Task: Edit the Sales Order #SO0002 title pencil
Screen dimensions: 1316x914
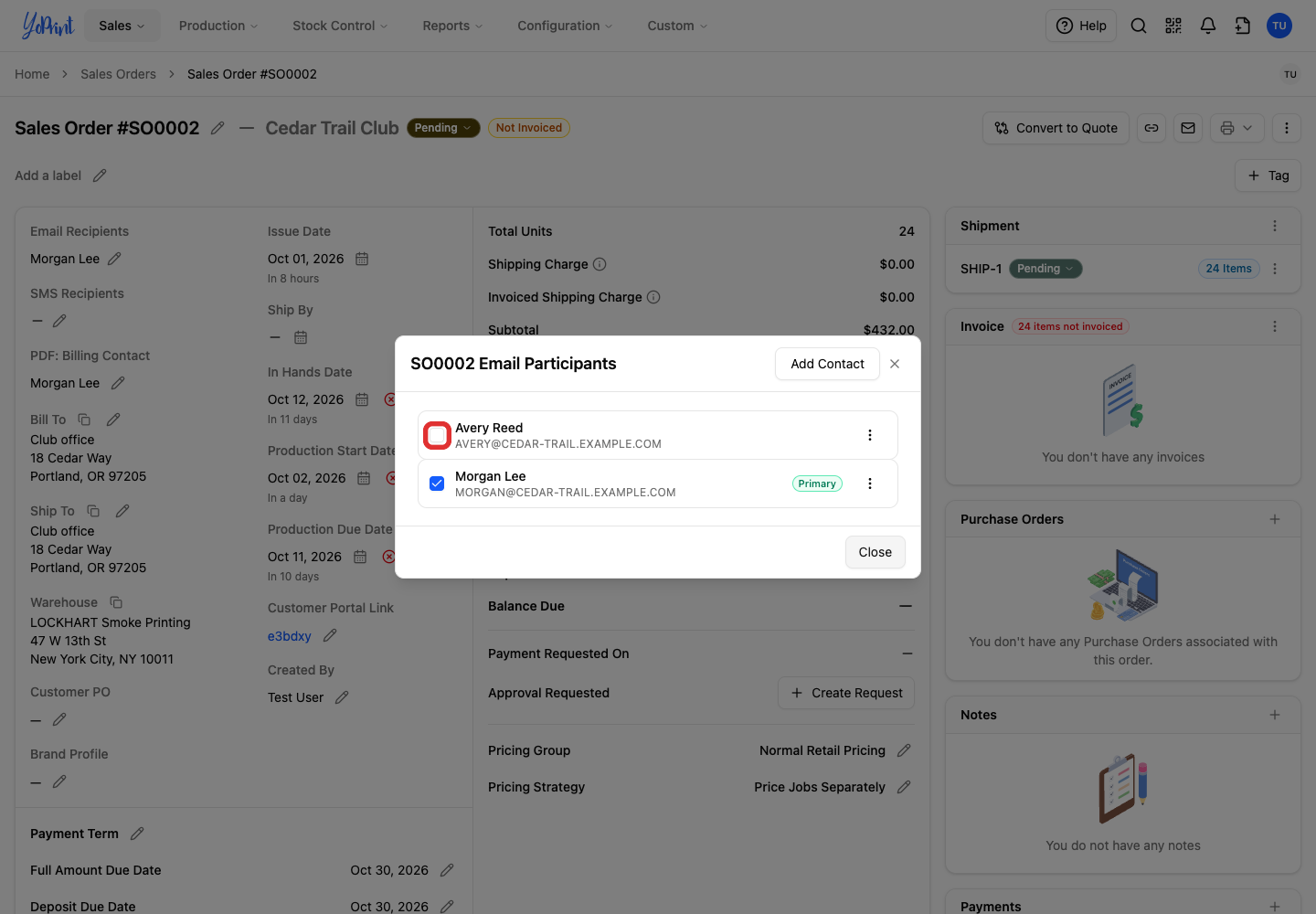Action: tap(218, 128)
